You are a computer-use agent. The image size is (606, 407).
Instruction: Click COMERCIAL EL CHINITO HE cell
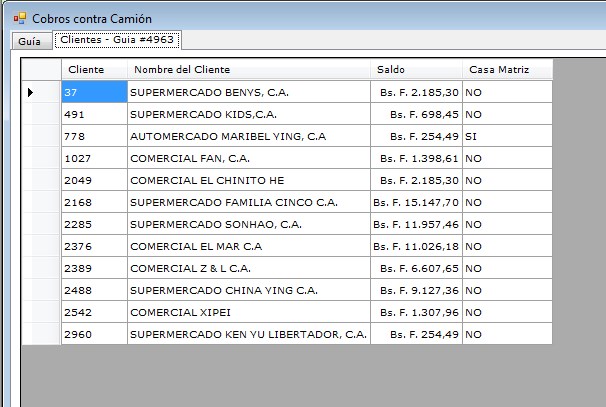tap(249, 180)
